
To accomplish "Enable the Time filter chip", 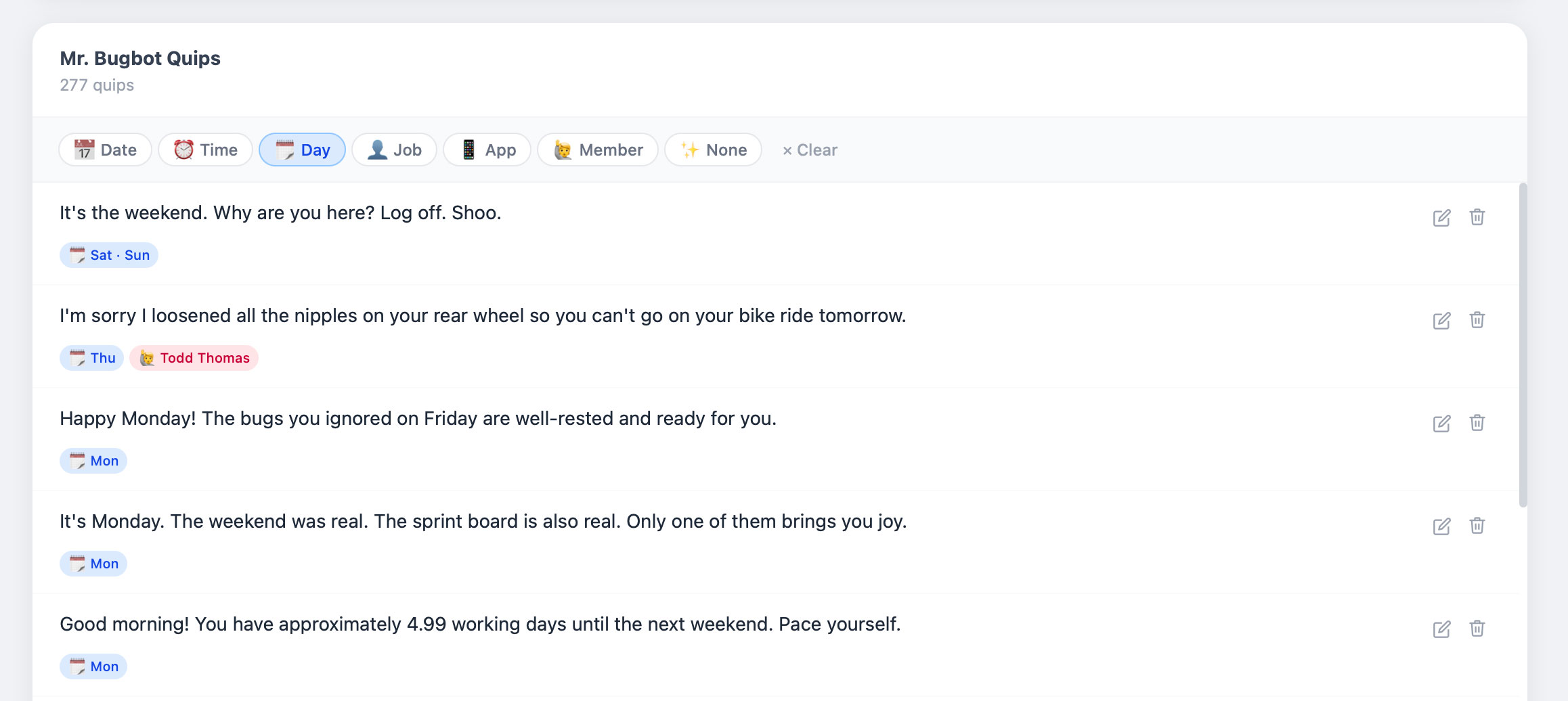I will 205,150.
